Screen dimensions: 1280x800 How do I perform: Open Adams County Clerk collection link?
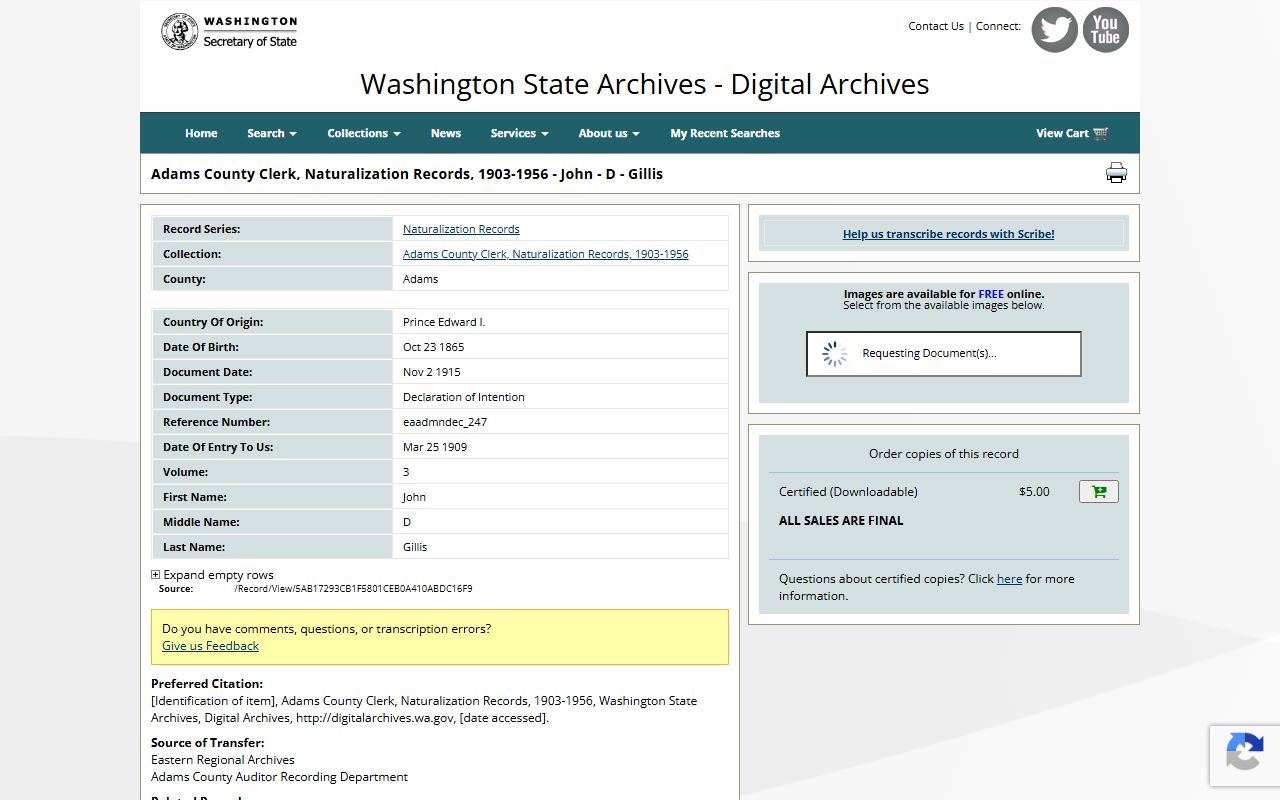click(x=546, y=254)
